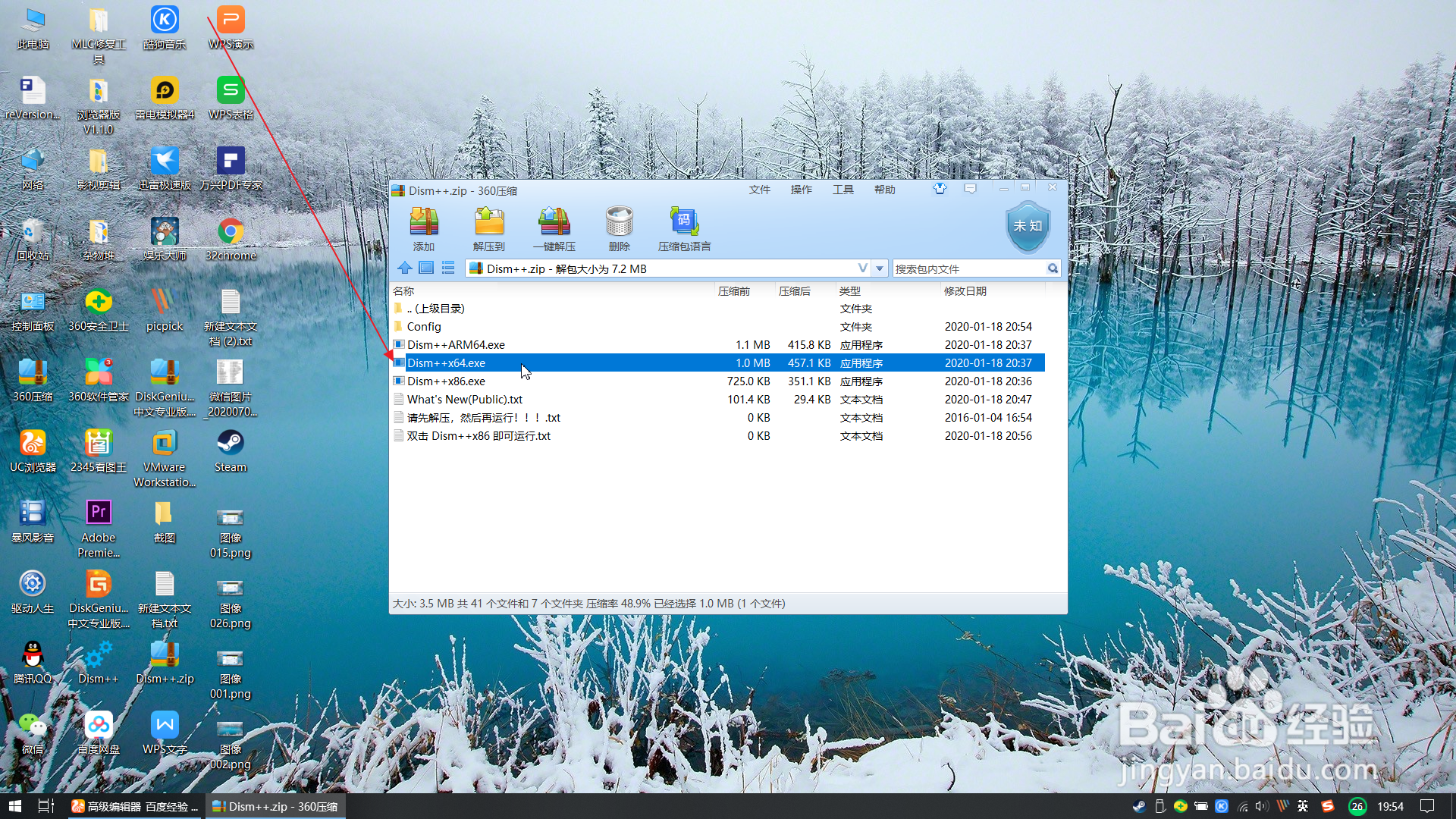Click the skin/theme shirt icon
1456x819 pixels.
[x=940, y=189]
